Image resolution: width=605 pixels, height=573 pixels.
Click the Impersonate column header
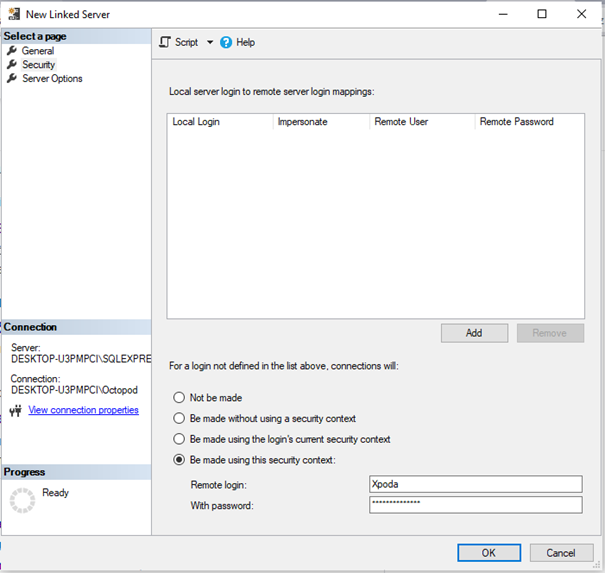click(x=321, y=122)
